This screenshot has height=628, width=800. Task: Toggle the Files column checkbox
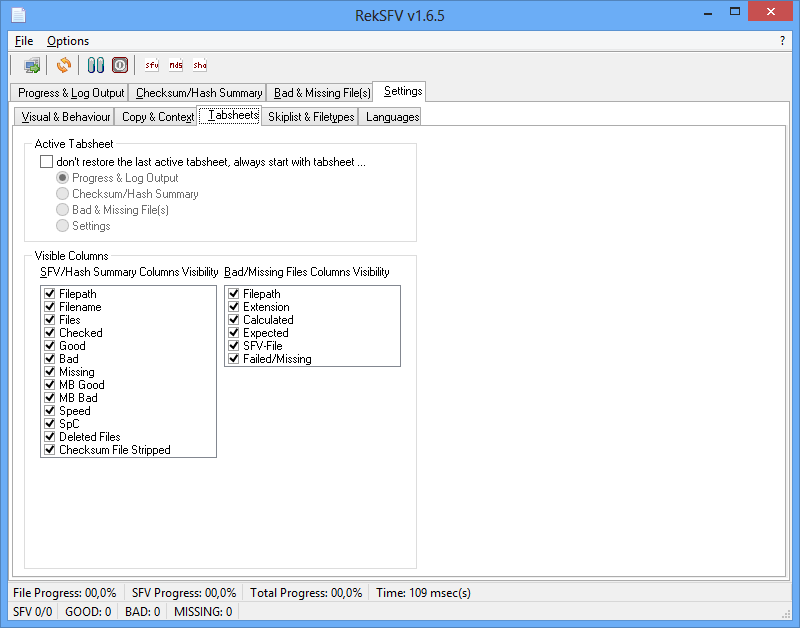49,319
